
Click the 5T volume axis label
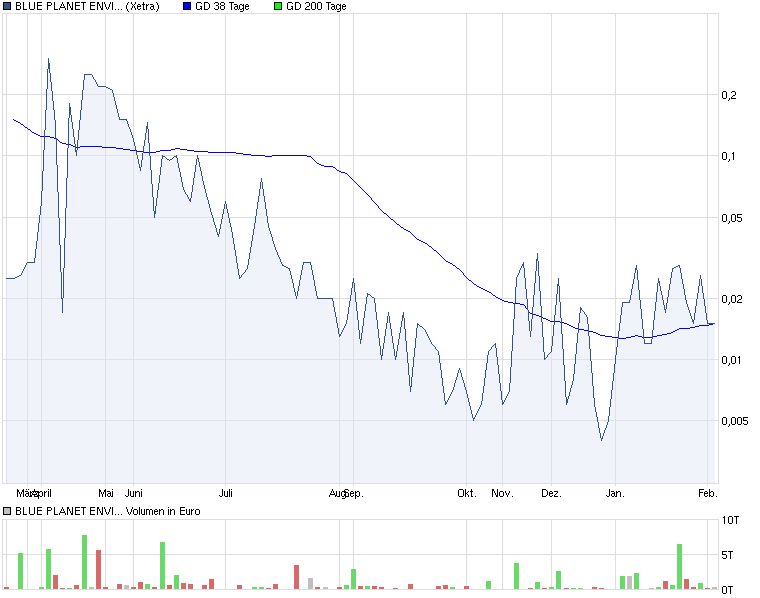point(731,555)
